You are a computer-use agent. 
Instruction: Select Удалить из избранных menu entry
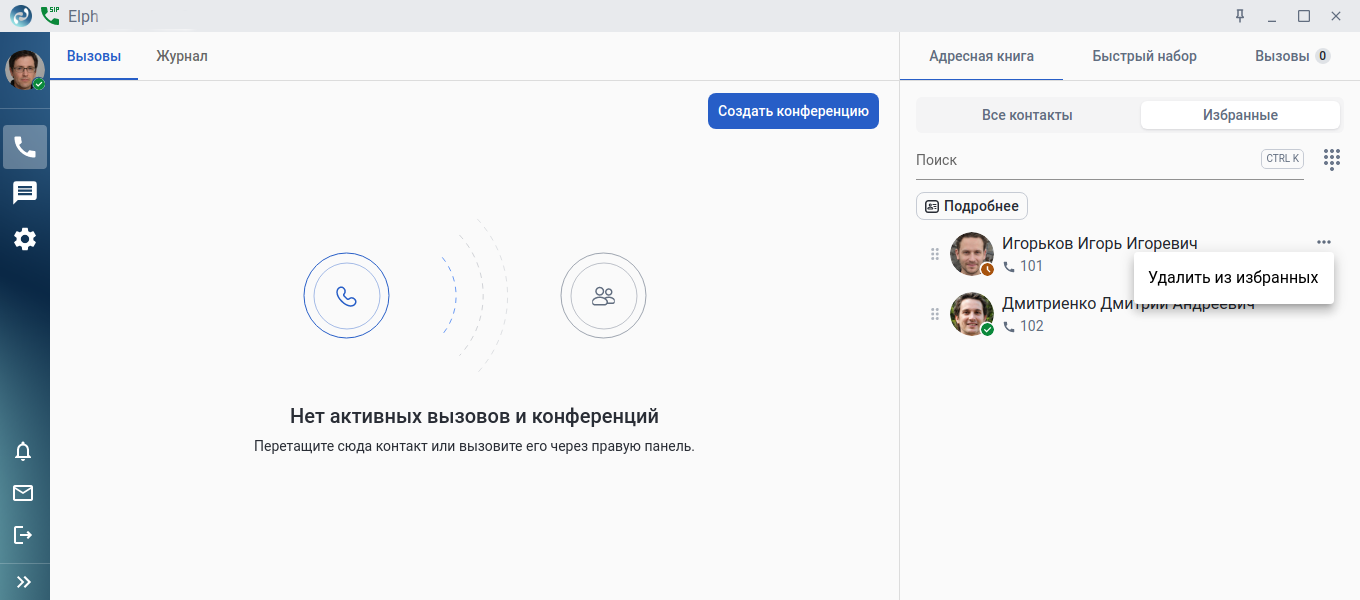(1233, 278)
